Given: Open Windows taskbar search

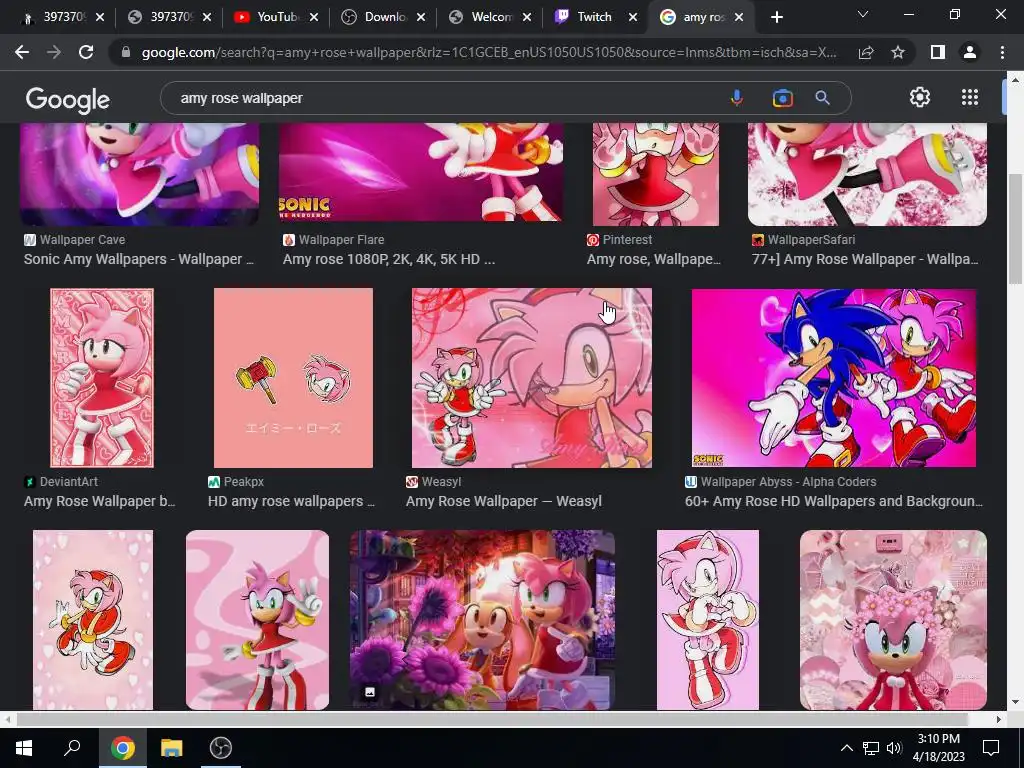Looking at the screenshot, I should pos(72,748).
